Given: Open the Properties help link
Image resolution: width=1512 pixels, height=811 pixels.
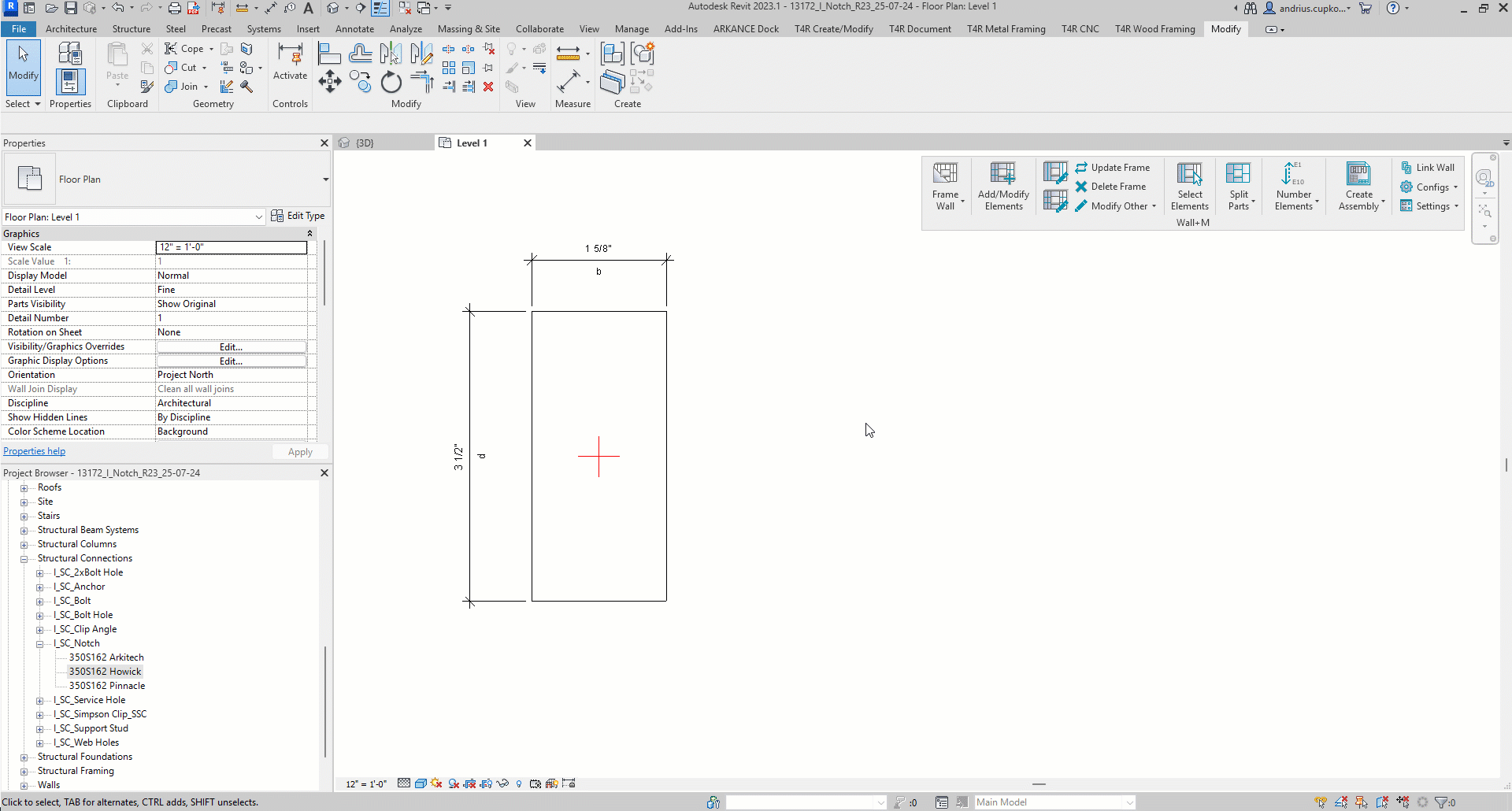Looking at the screenshot, I should tap(35, 452).
